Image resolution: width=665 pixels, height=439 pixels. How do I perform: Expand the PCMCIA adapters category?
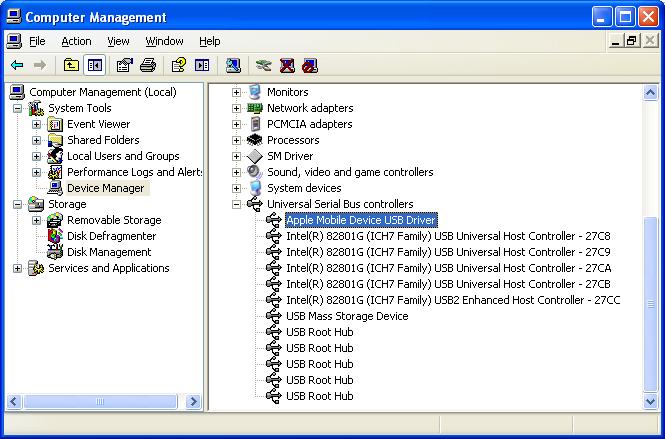tap(237, 124)
